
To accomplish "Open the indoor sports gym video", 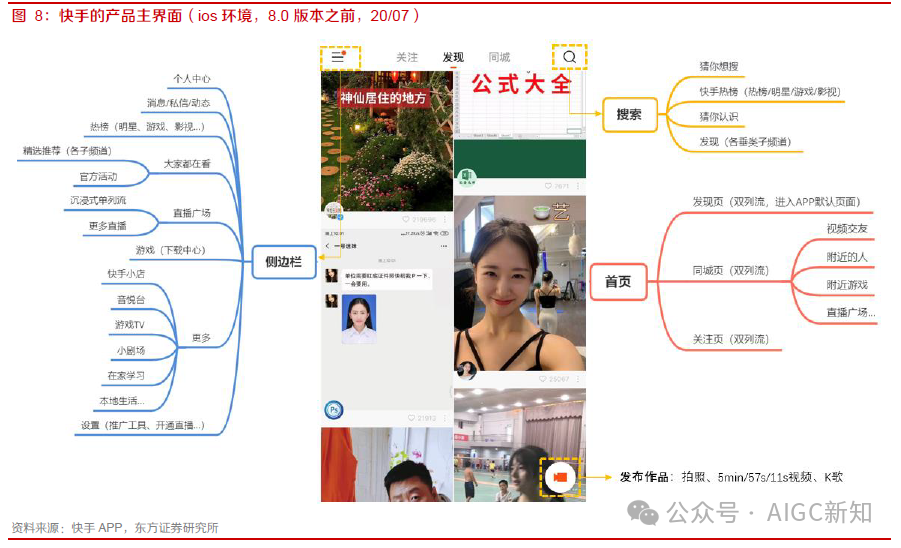I will click(520, 445).
